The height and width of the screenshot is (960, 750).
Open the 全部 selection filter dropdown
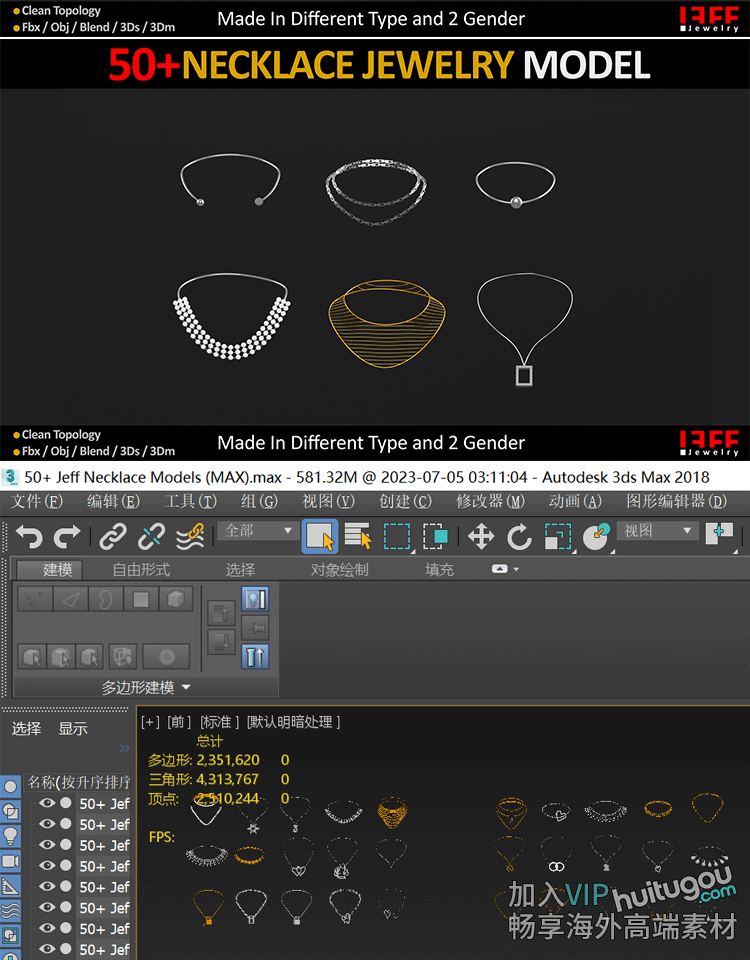258,530
